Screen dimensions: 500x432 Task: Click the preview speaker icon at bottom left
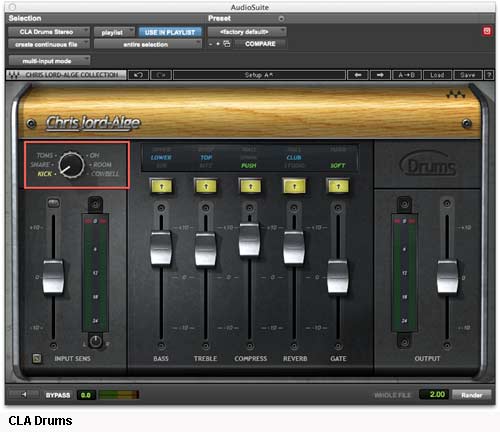click(x=24, y=395)
